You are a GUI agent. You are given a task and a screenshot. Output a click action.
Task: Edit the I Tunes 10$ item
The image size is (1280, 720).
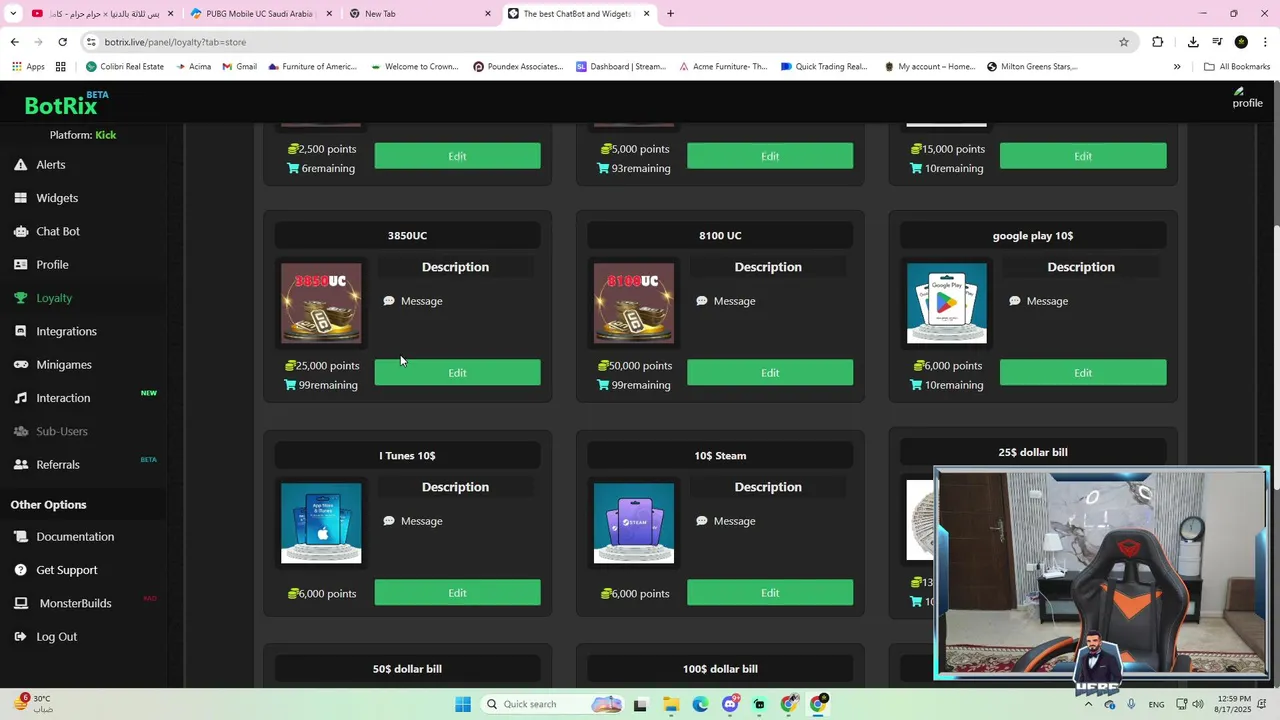[x=457, y=593]
